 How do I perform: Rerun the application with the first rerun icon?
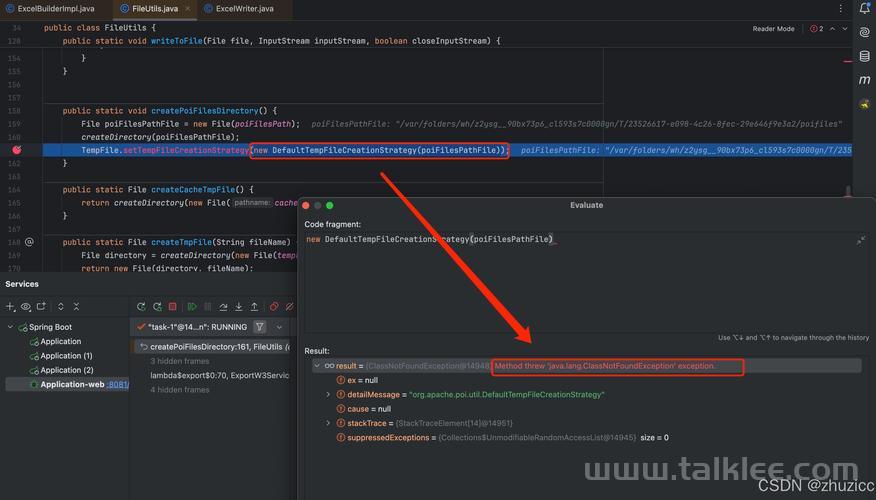tap(141, 306)
